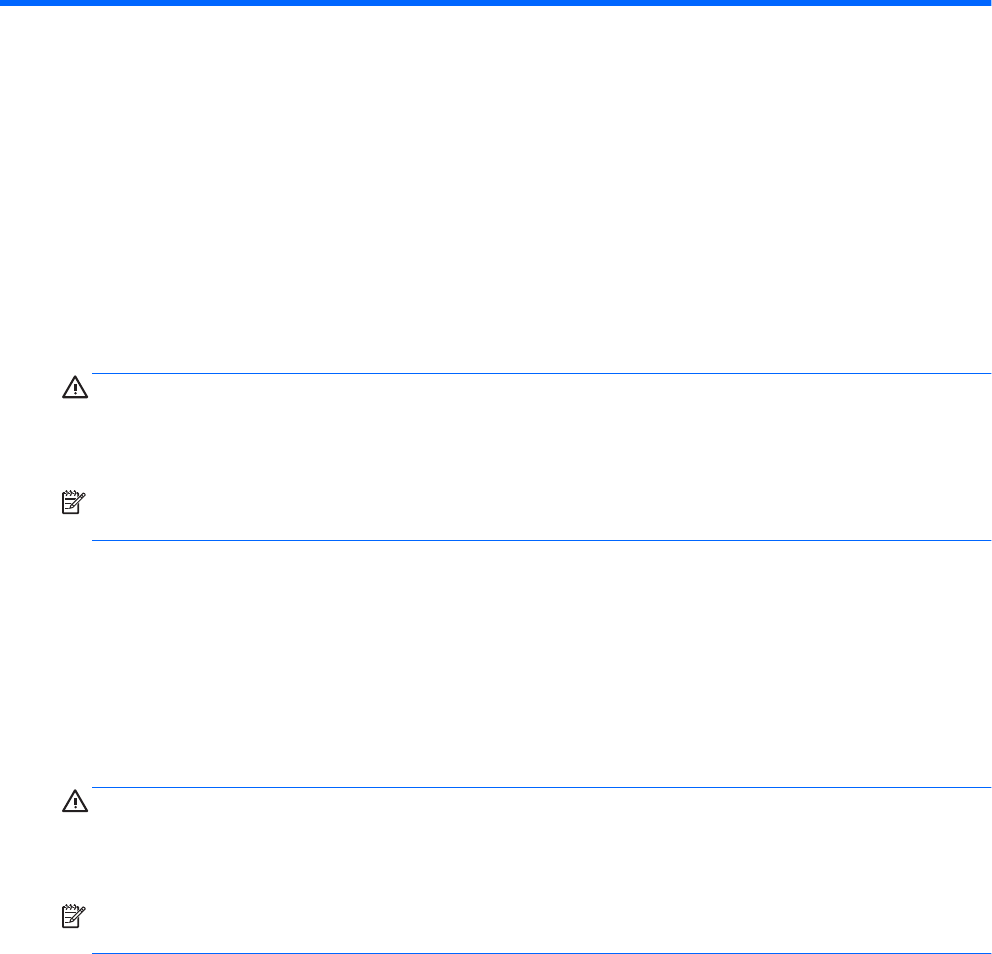This screenshot has height=954, width=992.
Task: Click the blue rule beside lower caution icon
Action: (x=540, y=787)
